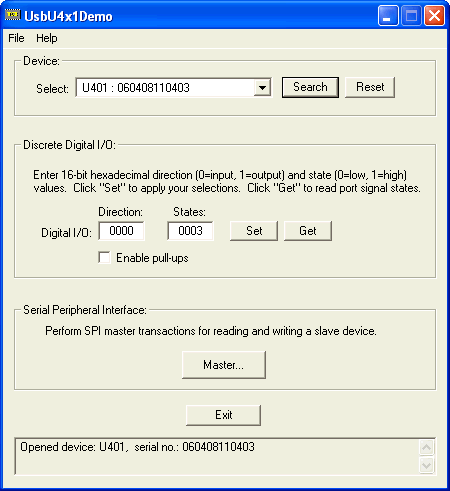
Task: Focus the Direction hex input field
Action: [122, 231]
